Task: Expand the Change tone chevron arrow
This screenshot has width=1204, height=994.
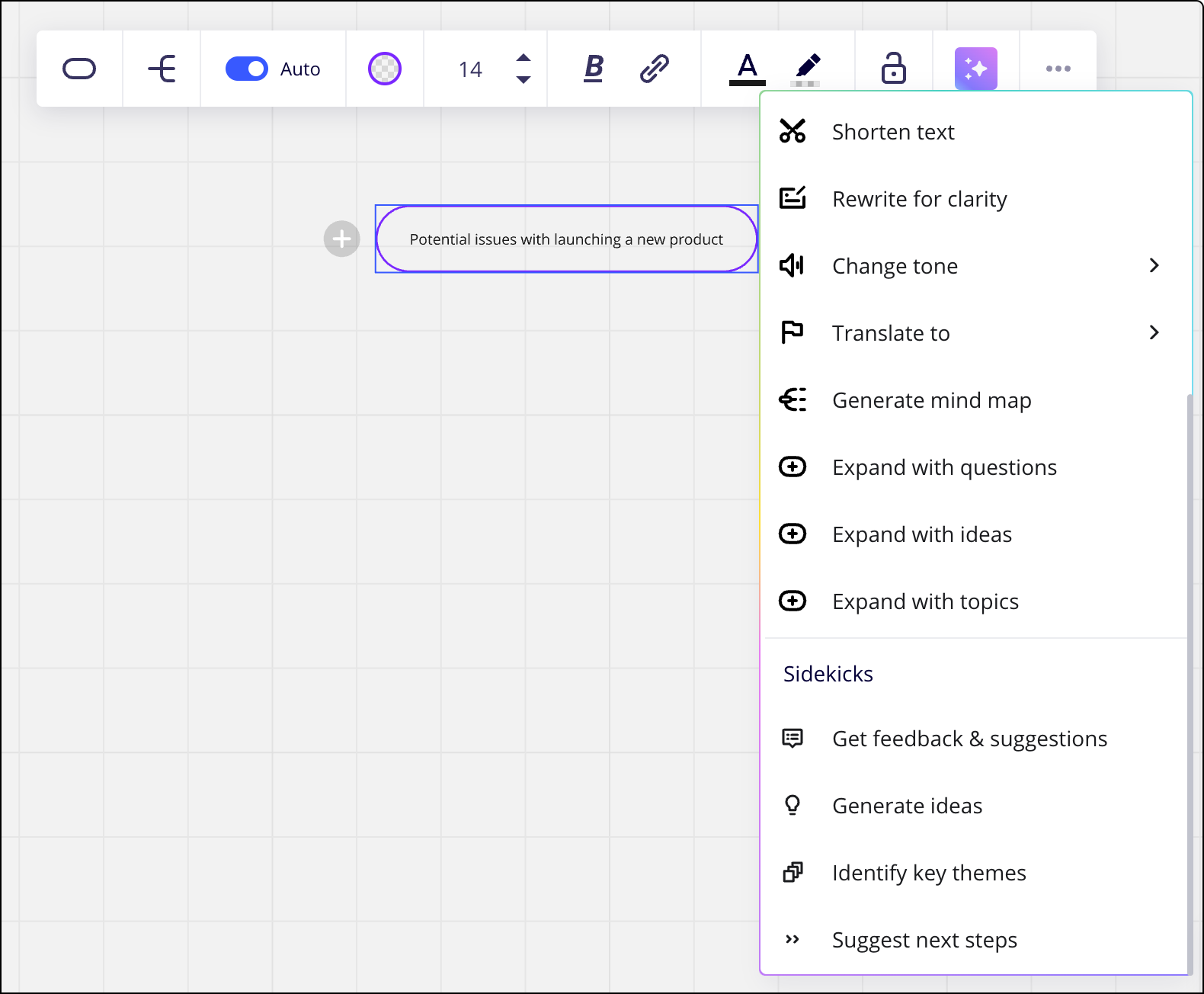Action: (x=1154, y=265)
